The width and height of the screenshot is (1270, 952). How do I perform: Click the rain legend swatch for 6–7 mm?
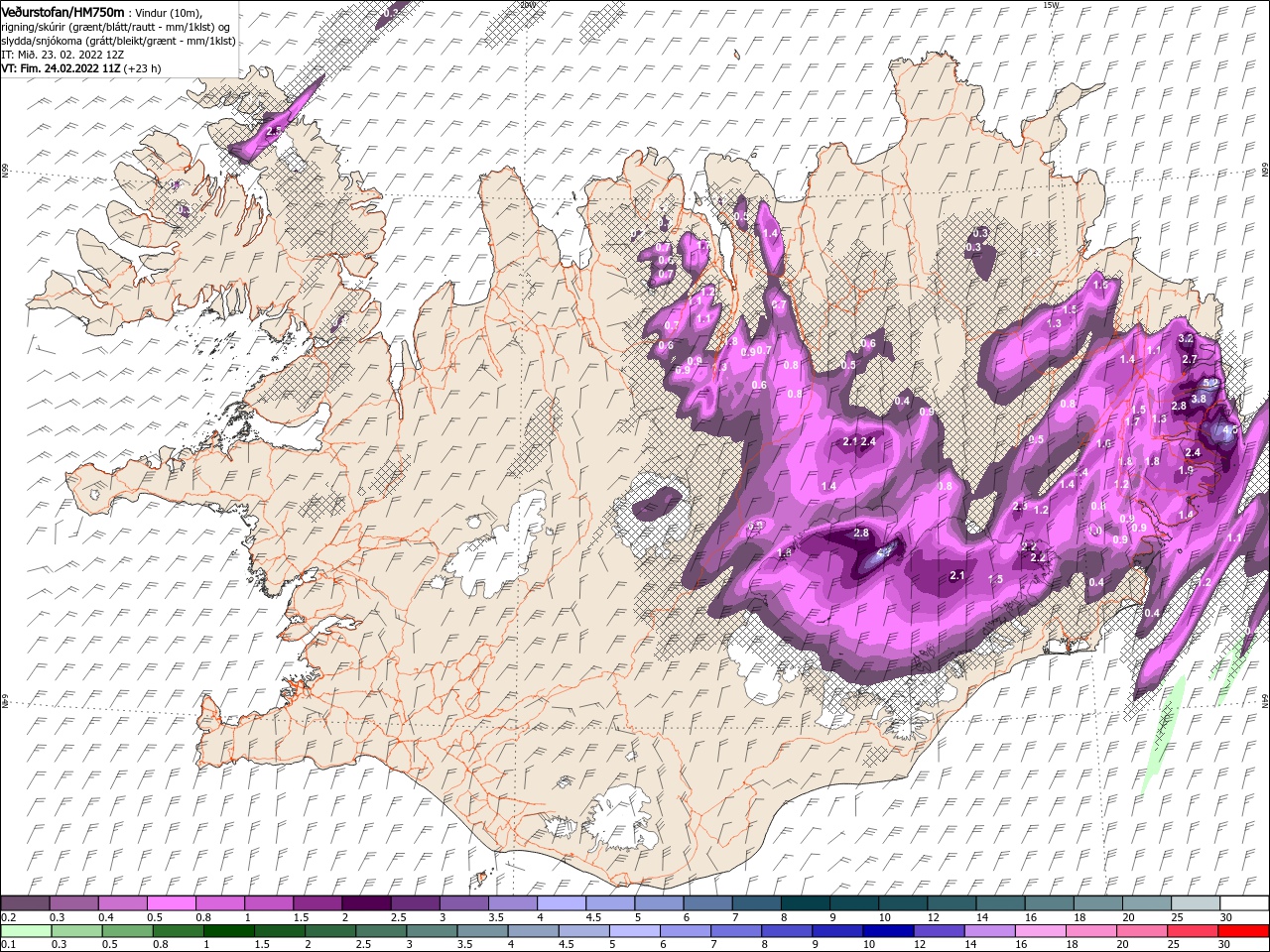click(x=685, y=930)
